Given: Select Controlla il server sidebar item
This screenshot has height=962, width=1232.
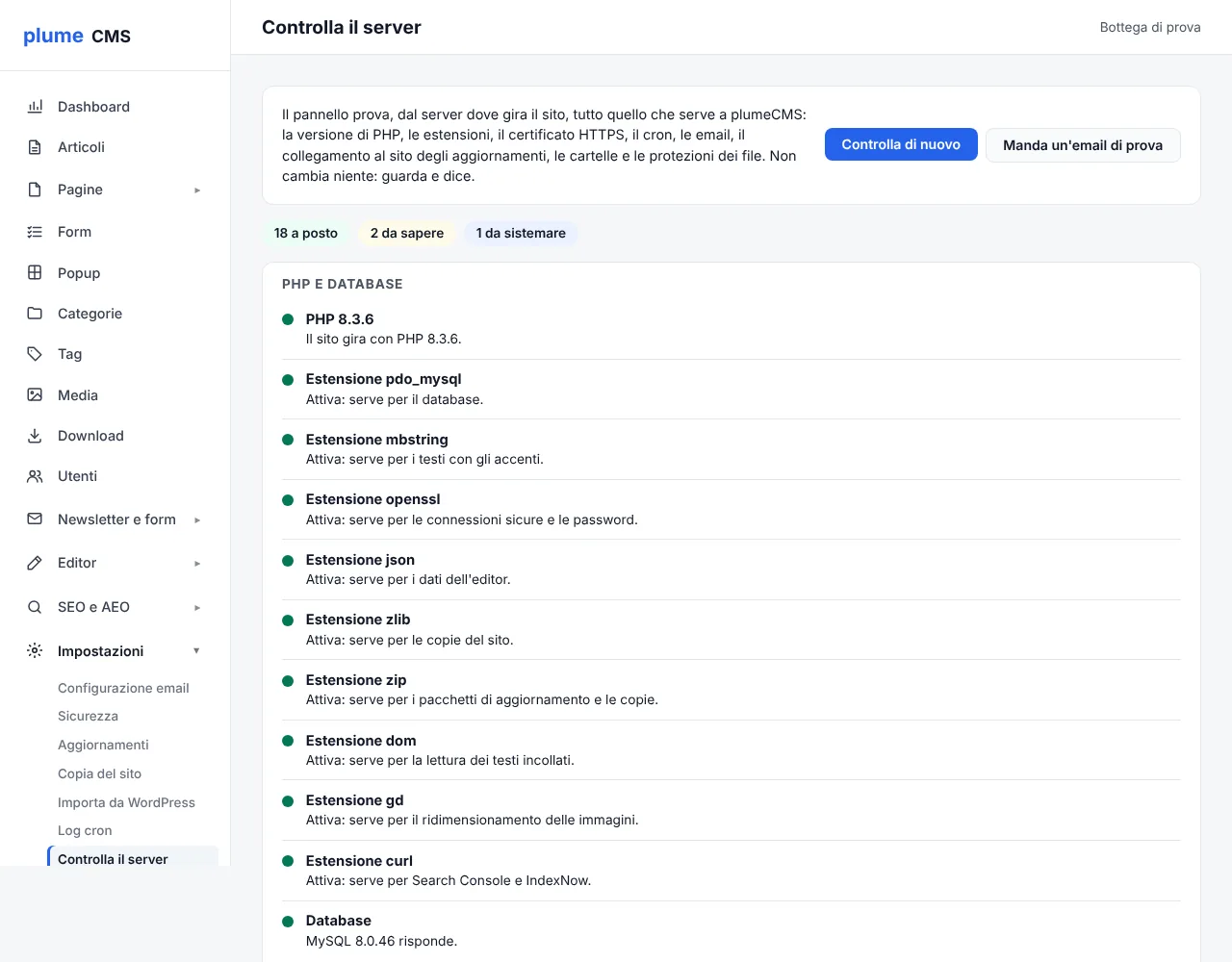Looking at the screenshot, I should [133, 858].
